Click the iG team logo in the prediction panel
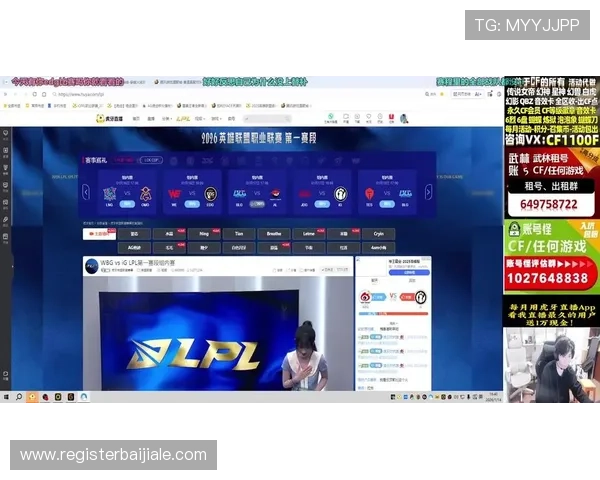Image resolution: width=600 pixels, height=480 pixels. pyautogui.click(x=421, y=297)
